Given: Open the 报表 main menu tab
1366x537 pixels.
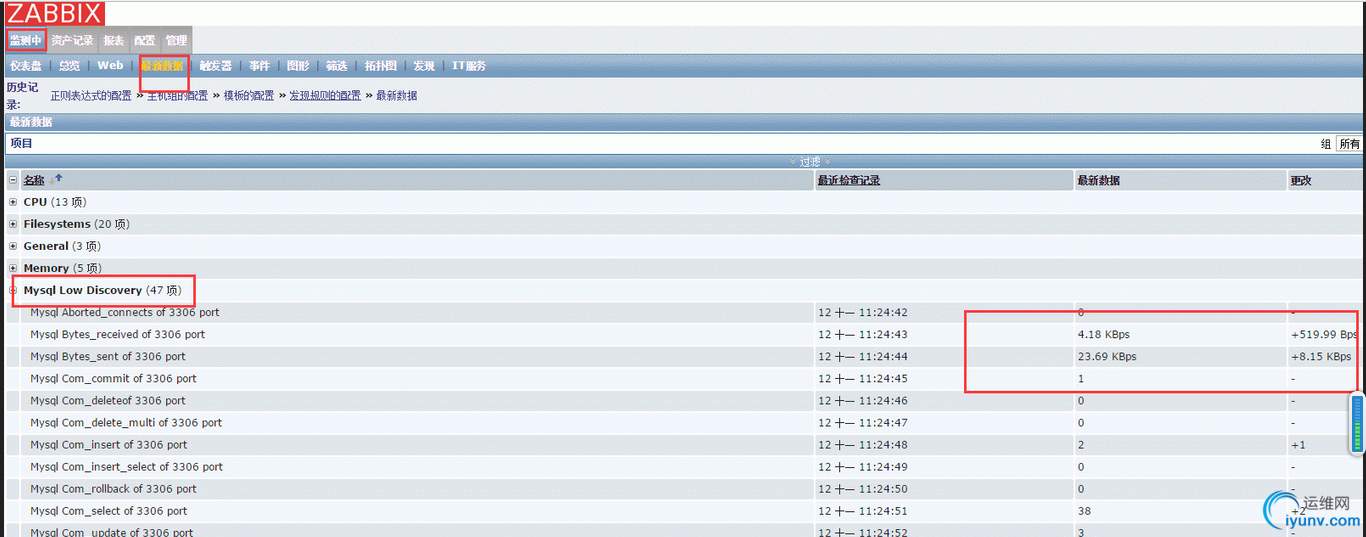Looking at the screenshot, I should [114, 41].
